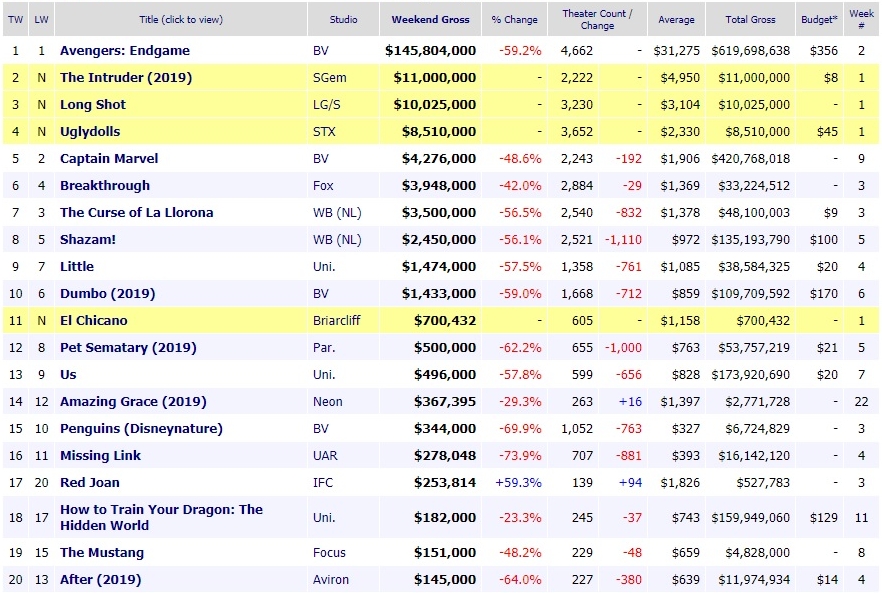Click STX studio link
This screenshot has width=882, height=593.
[324, 132]
